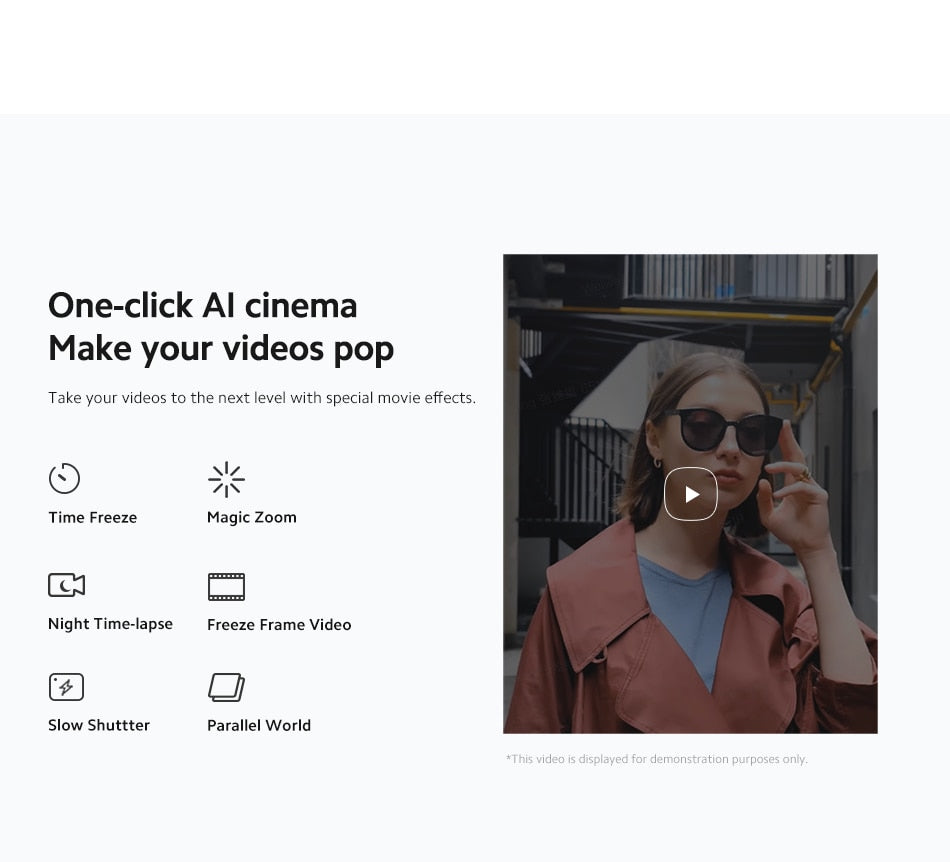This screenshot has height=862, width=950.
Task: Click the "Parallel World" text label
Action: point(258,725)
